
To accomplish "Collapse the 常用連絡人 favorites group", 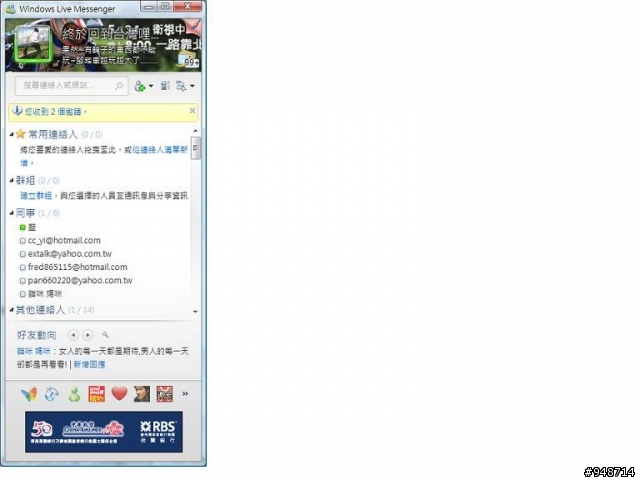I will [11, 134].
